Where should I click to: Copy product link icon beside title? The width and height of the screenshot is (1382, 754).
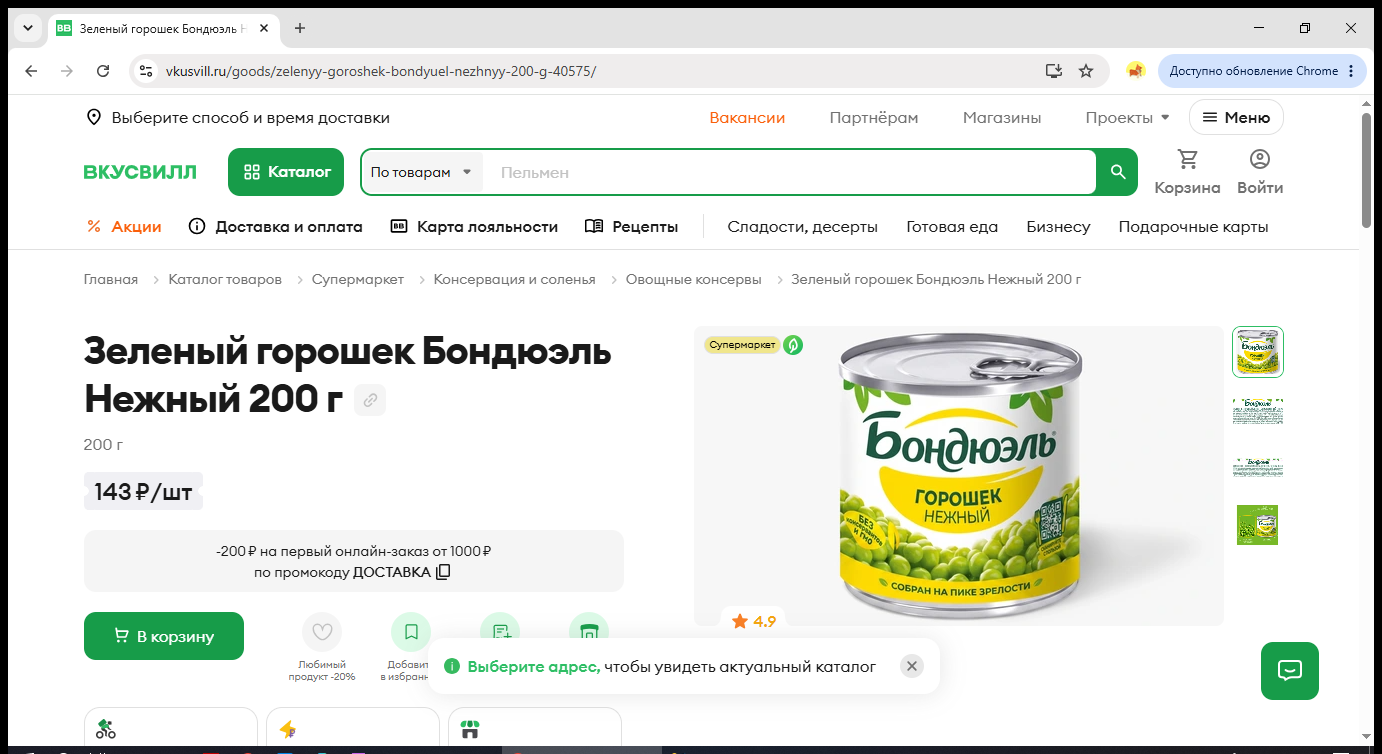pos(370,400)
